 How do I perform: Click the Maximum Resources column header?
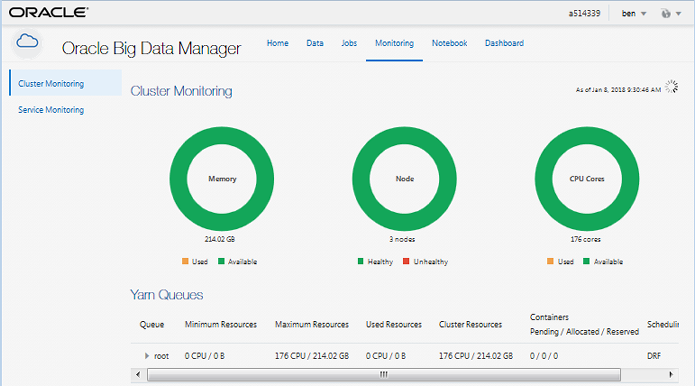pyautogui.click(x=312, y=324)
